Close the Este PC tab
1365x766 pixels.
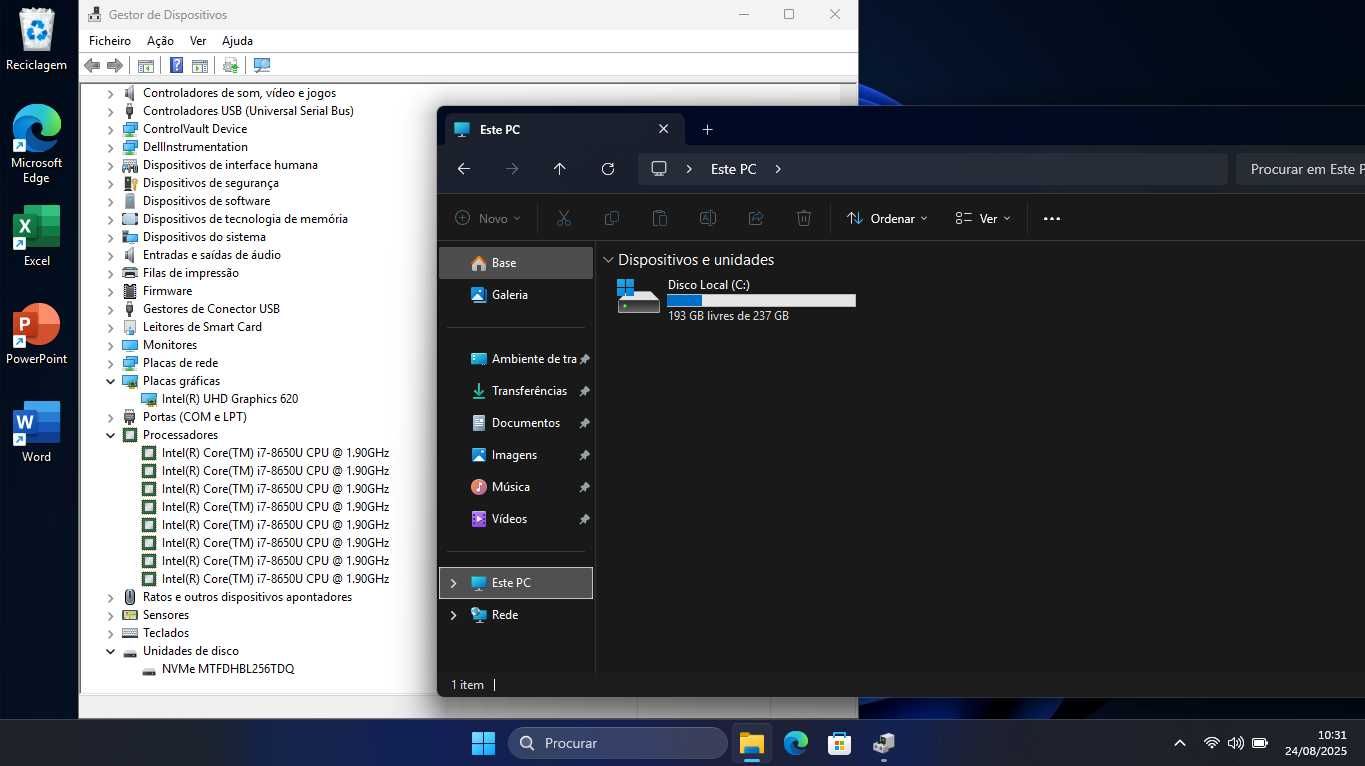[664, 129]
